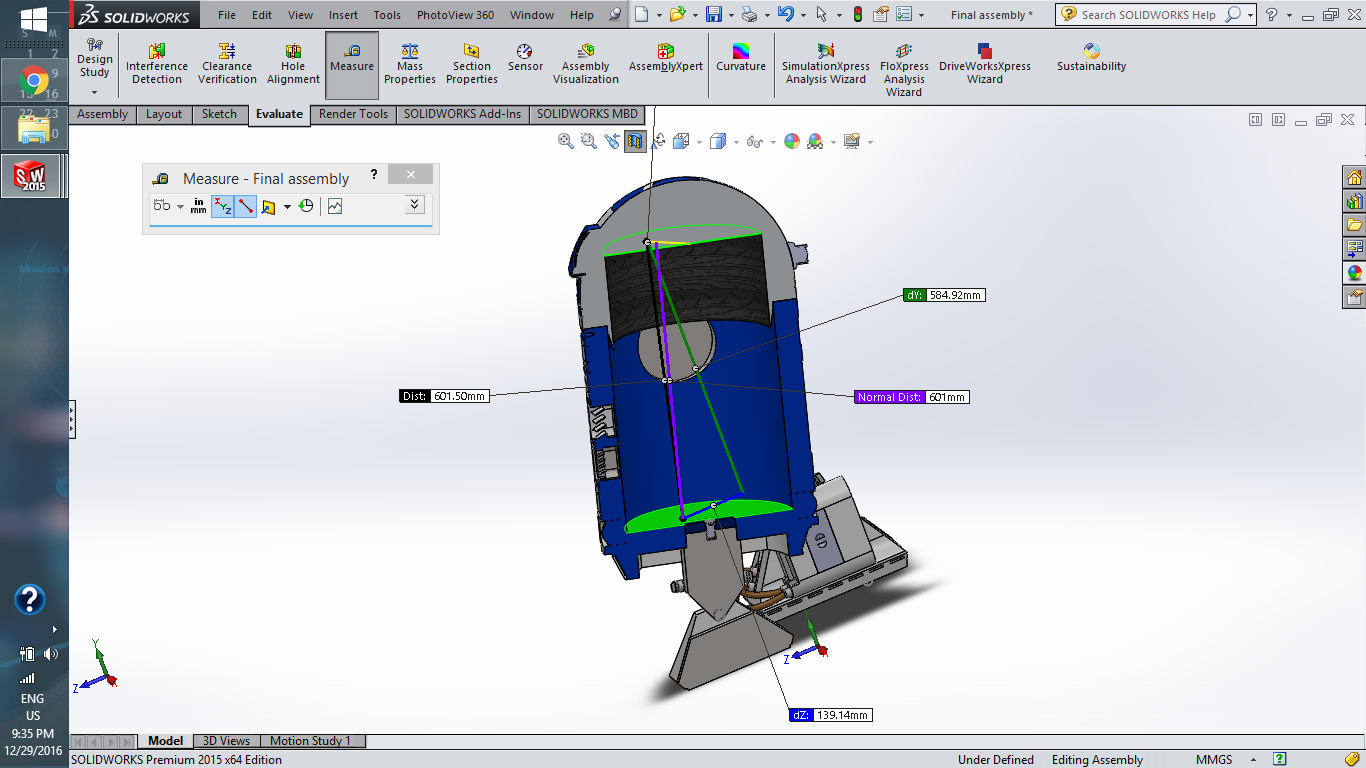Open the Edit menu
This screenshot has height=768, width=1366.
coord(262,15)
